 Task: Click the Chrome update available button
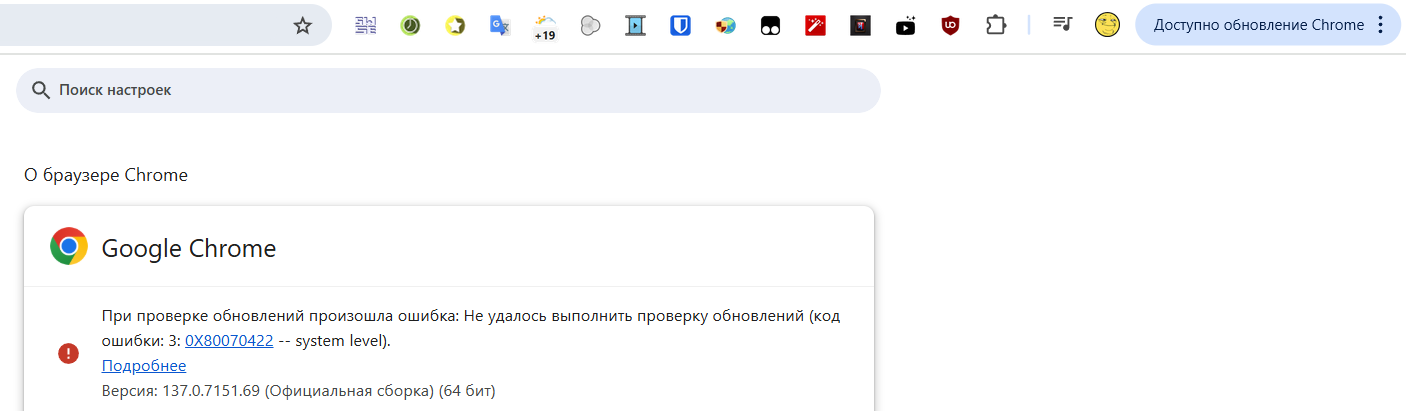(x=1258, y=25)
